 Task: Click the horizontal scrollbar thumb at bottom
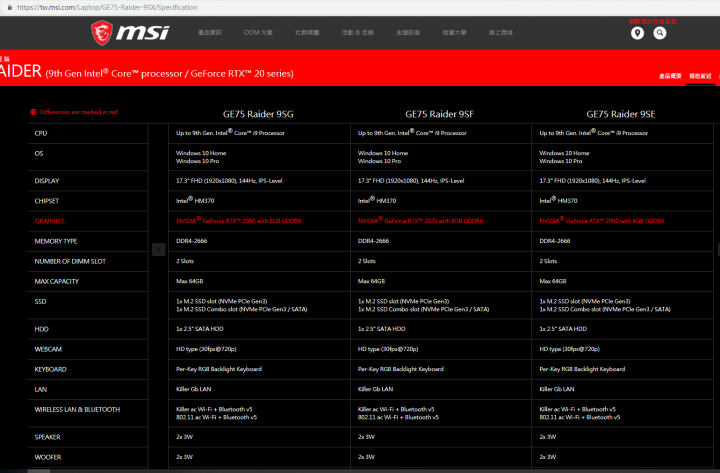[x=39, y=471]
